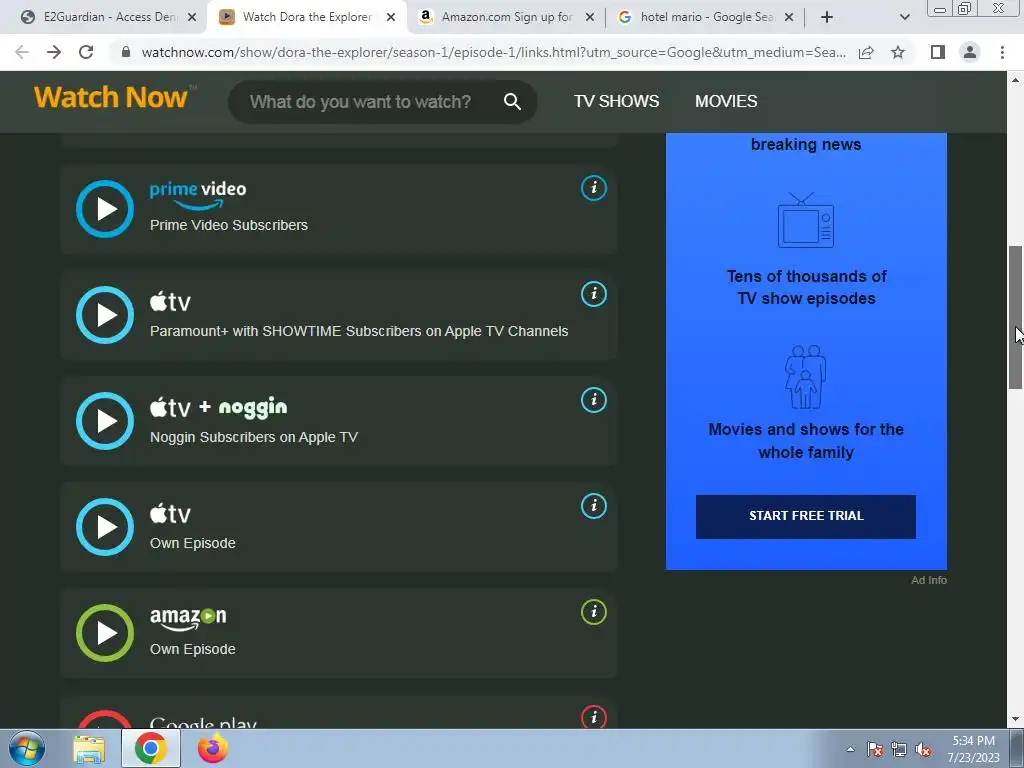Show hidden system tray icons
1024x768 pixels.
click(x=850, y=749)
